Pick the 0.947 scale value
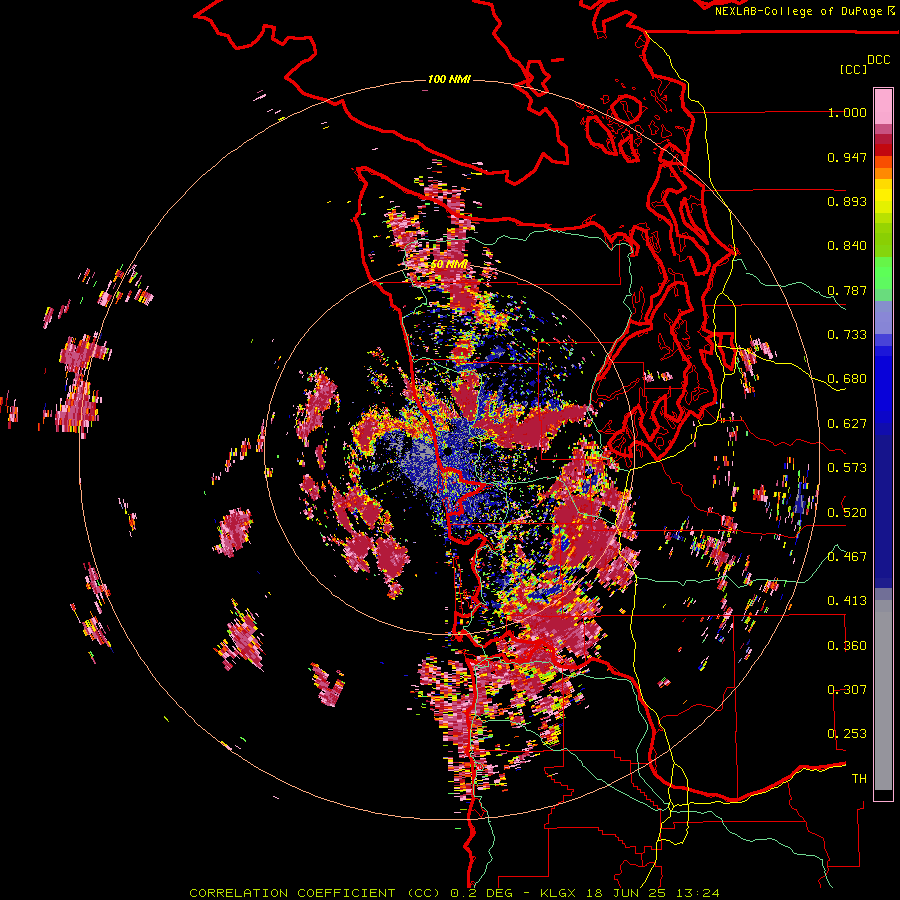Screen dimensions: 900x900 [847, 157]
